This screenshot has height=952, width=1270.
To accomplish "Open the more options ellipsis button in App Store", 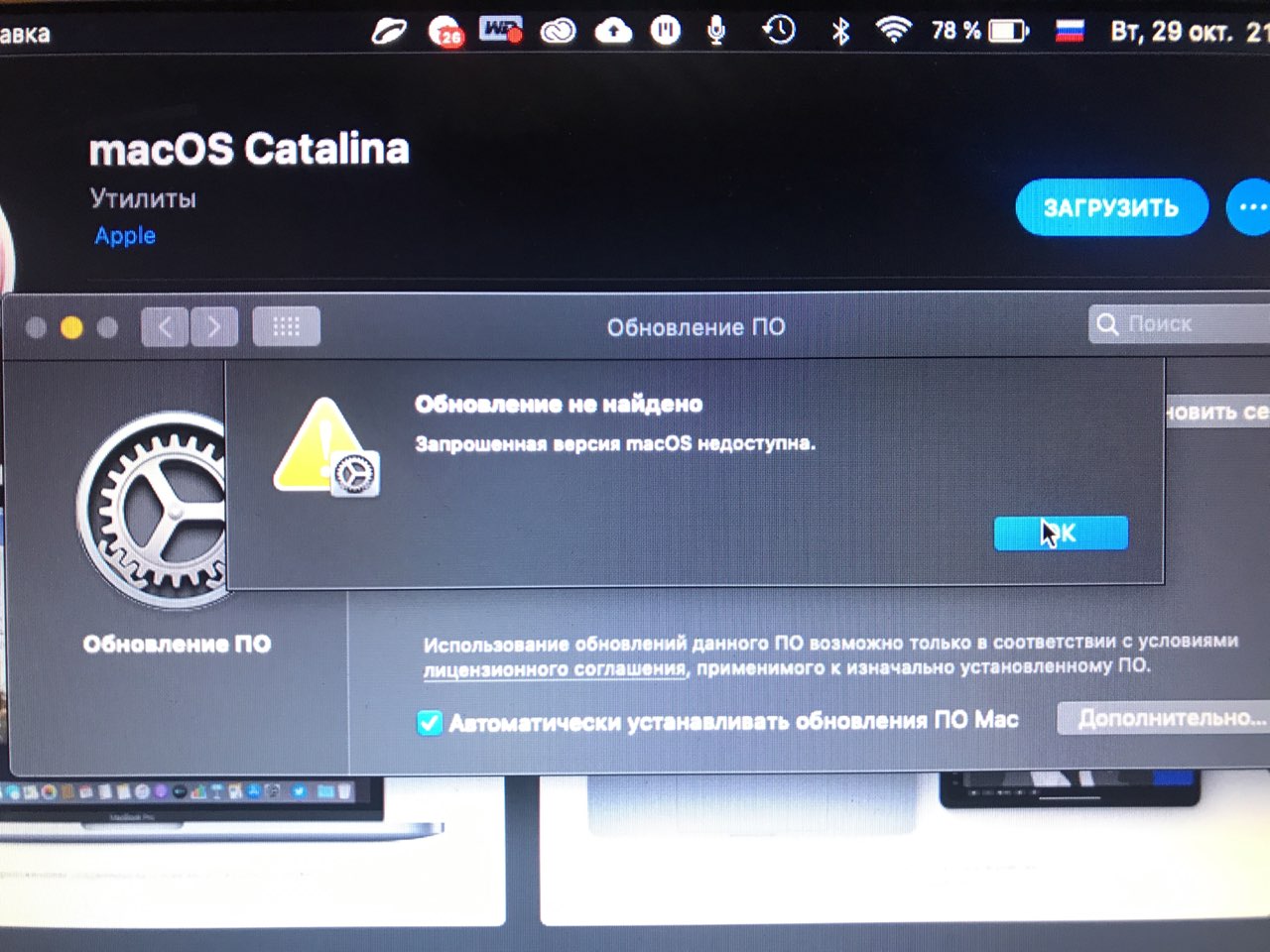I will (x=1250, y=207).
